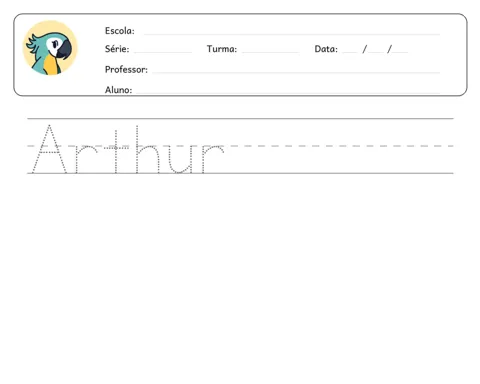The image size is (480, 384).
Task: Click the first dotted r after A
Action: [87, 159]
